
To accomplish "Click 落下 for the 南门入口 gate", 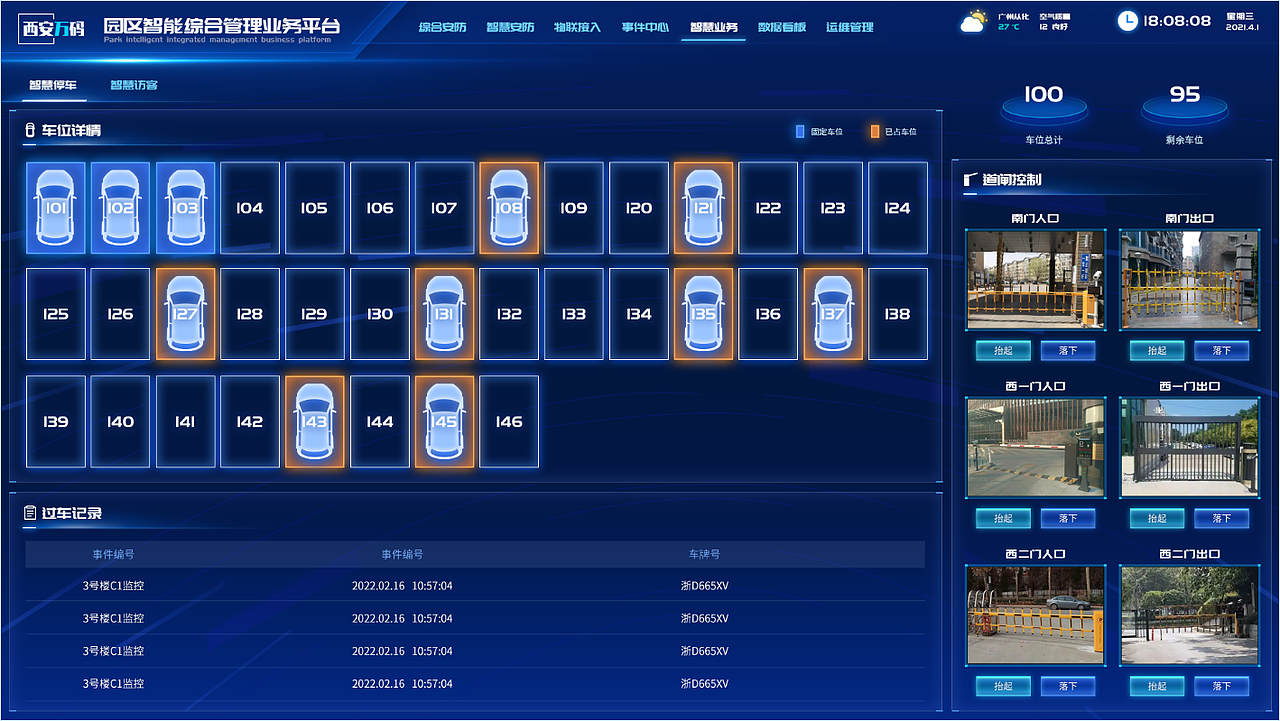I will [1068, 351].
